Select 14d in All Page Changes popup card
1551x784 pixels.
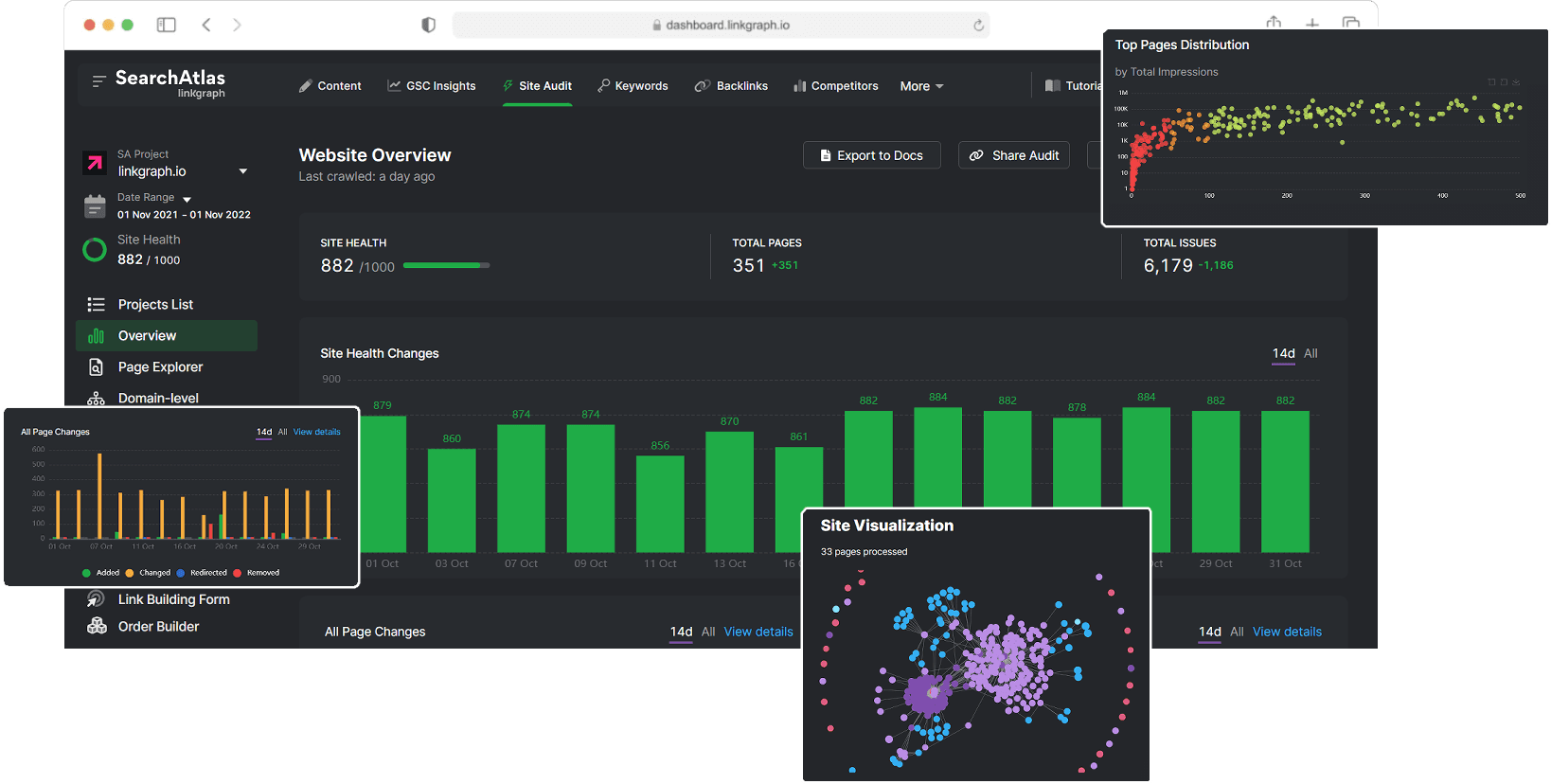tap(264, 432)
